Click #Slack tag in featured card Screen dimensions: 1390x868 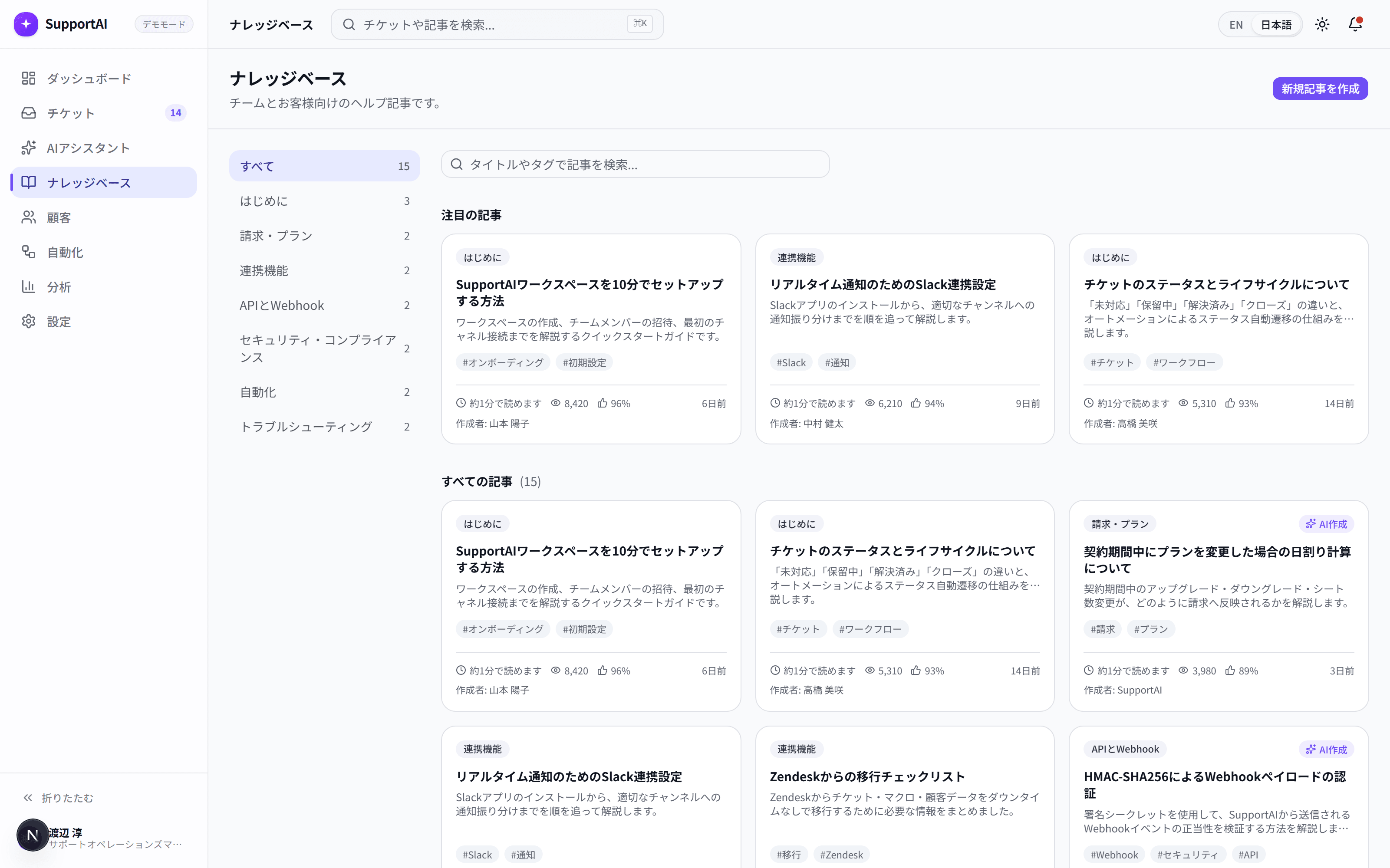click(x=791, y=362)
